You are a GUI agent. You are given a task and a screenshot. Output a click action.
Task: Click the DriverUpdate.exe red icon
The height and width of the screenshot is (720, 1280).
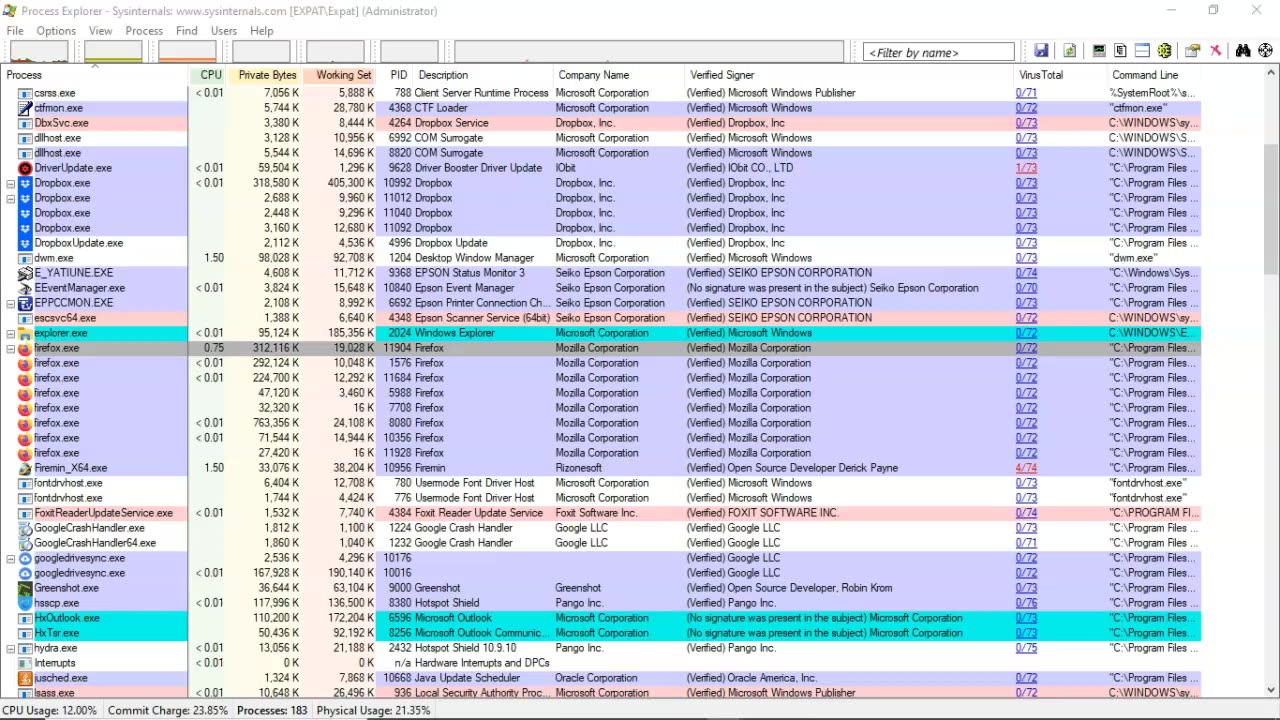point(26,168)
